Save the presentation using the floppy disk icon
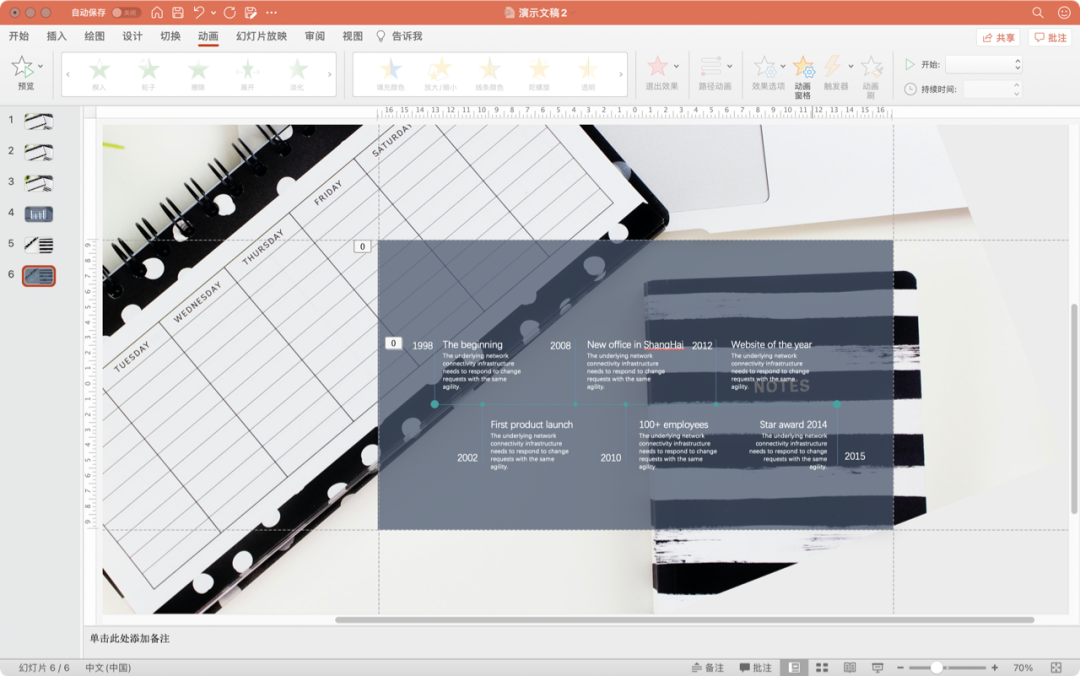1080x676 pixels. pos(178,12)
